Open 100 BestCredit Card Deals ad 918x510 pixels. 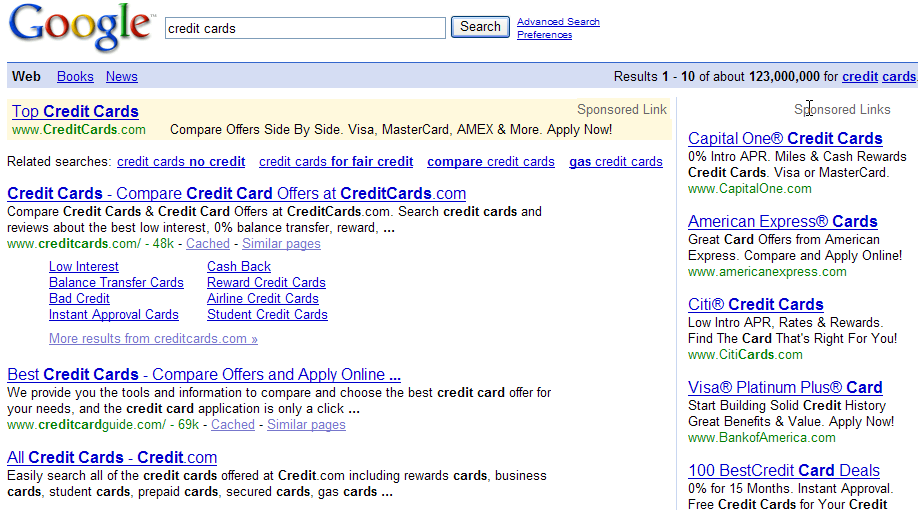(784, 471)
